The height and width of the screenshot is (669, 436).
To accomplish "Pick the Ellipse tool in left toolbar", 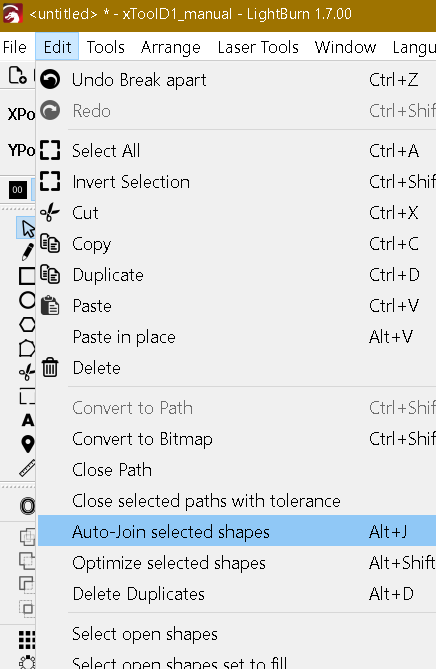I will pos(27,300).
